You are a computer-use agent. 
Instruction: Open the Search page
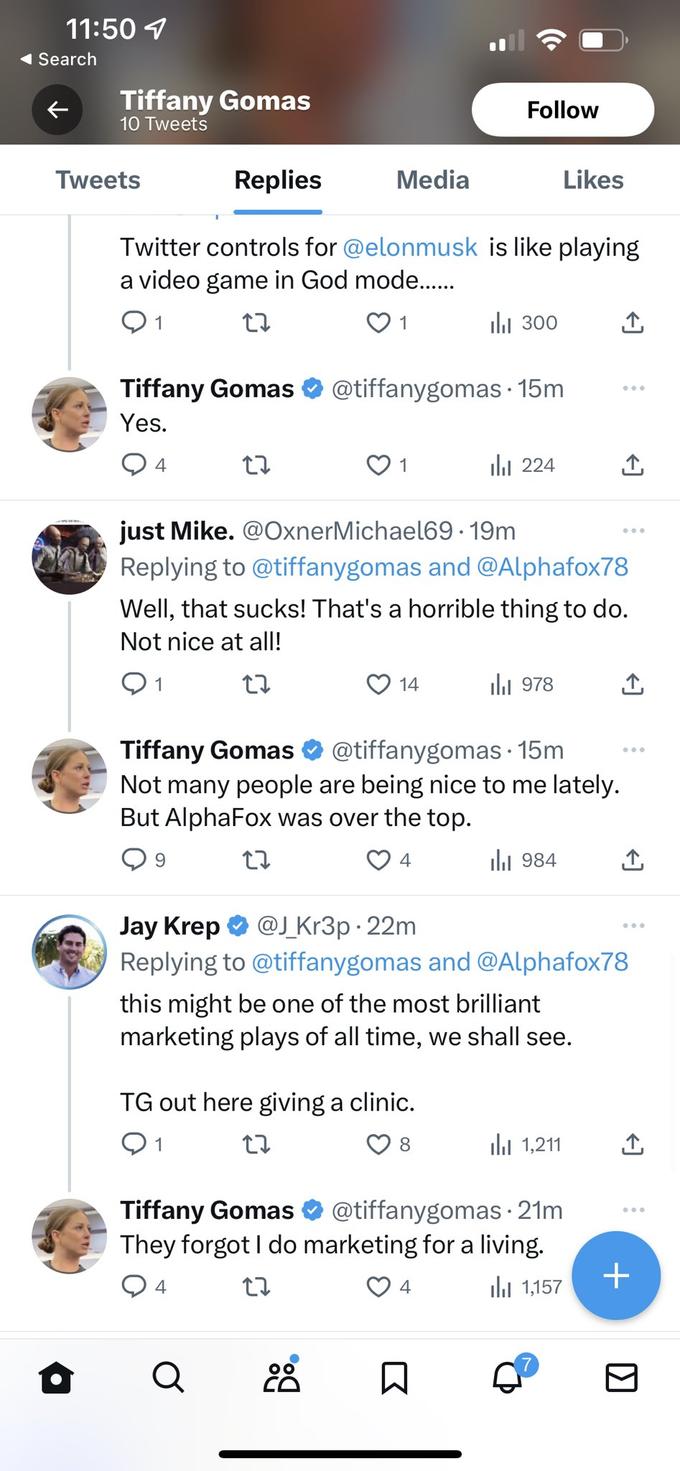click(x=168, y=1377)
